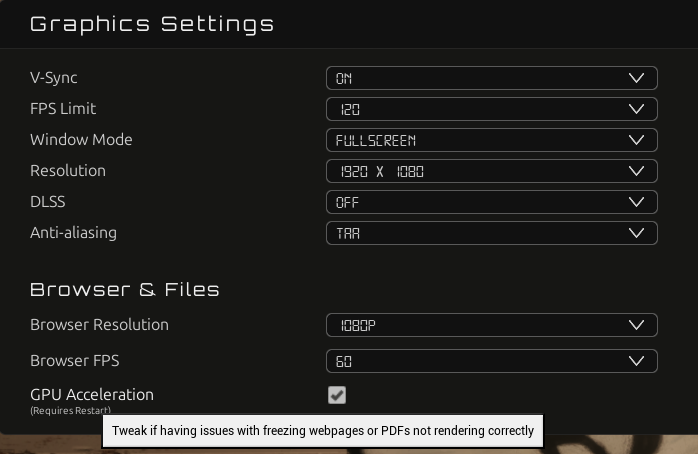Screen dimensions: 698x454
Task: Click the Browser & Files section heading
Action: [125, 290]
